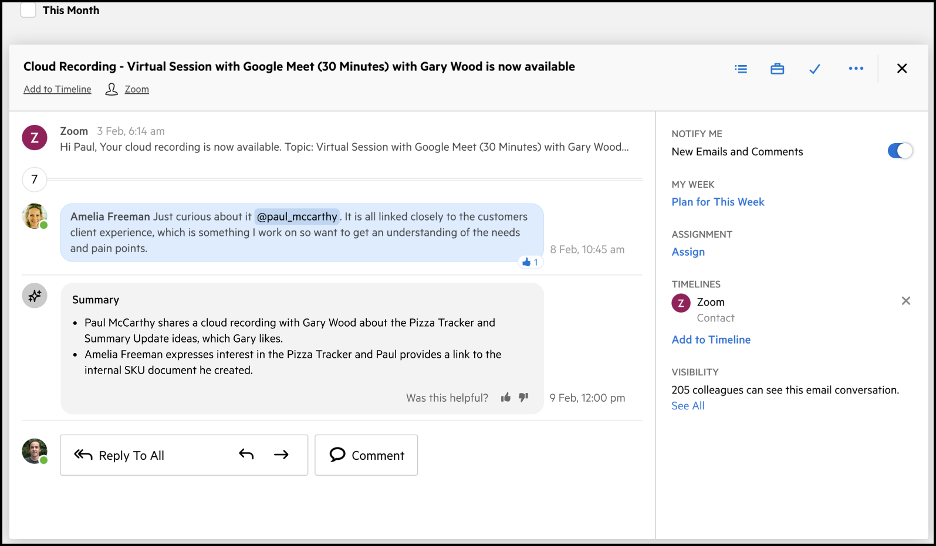Click the forward arrow icon
Screen dimensions: 936x546
281,455
